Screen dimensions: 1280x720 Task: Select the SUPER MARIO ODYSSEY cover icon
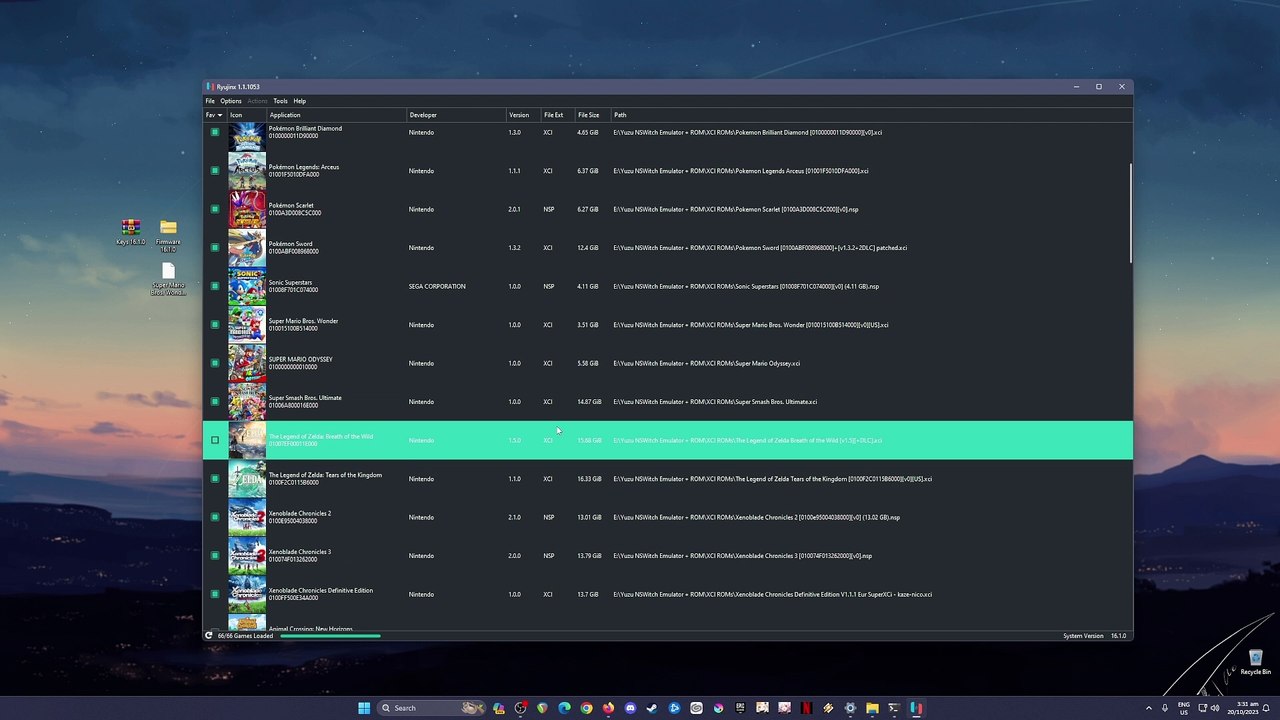point(247,363)
